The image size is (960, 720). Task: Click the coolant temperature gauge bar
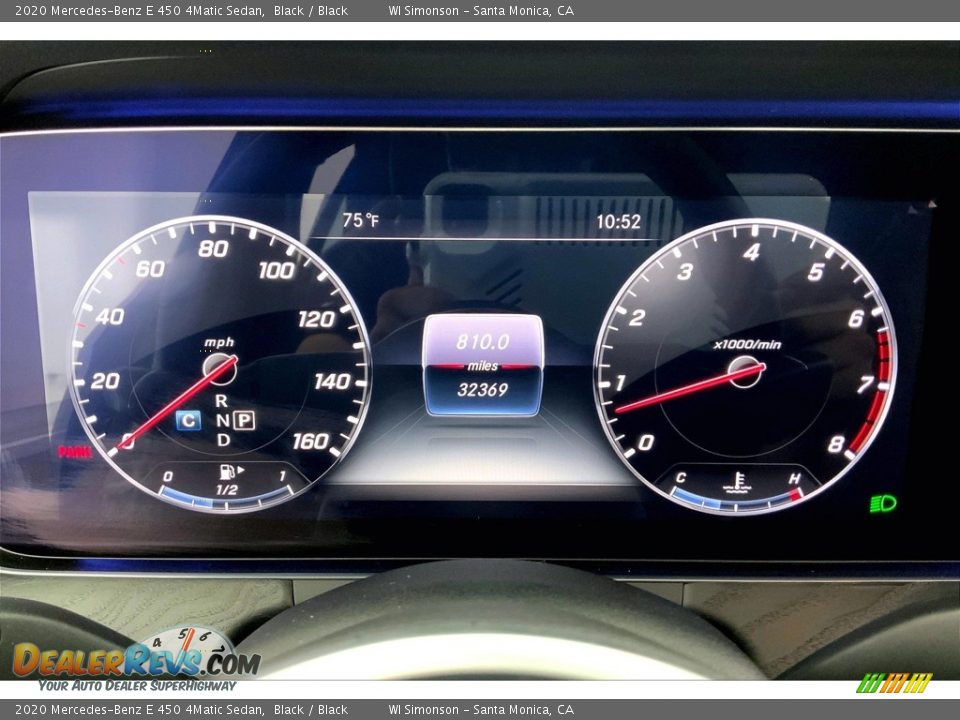pos(738,501)
